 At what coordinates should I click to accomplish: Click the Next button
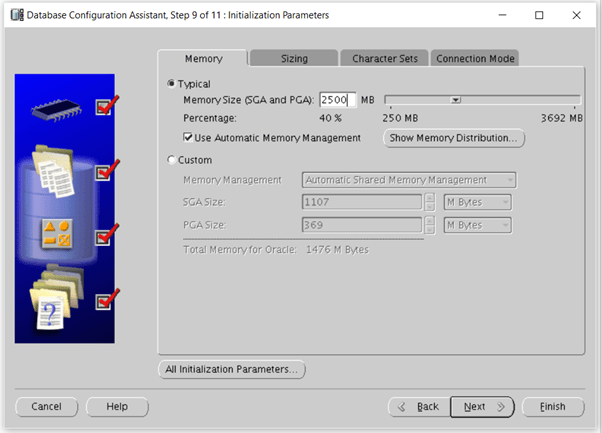point(481,407)
